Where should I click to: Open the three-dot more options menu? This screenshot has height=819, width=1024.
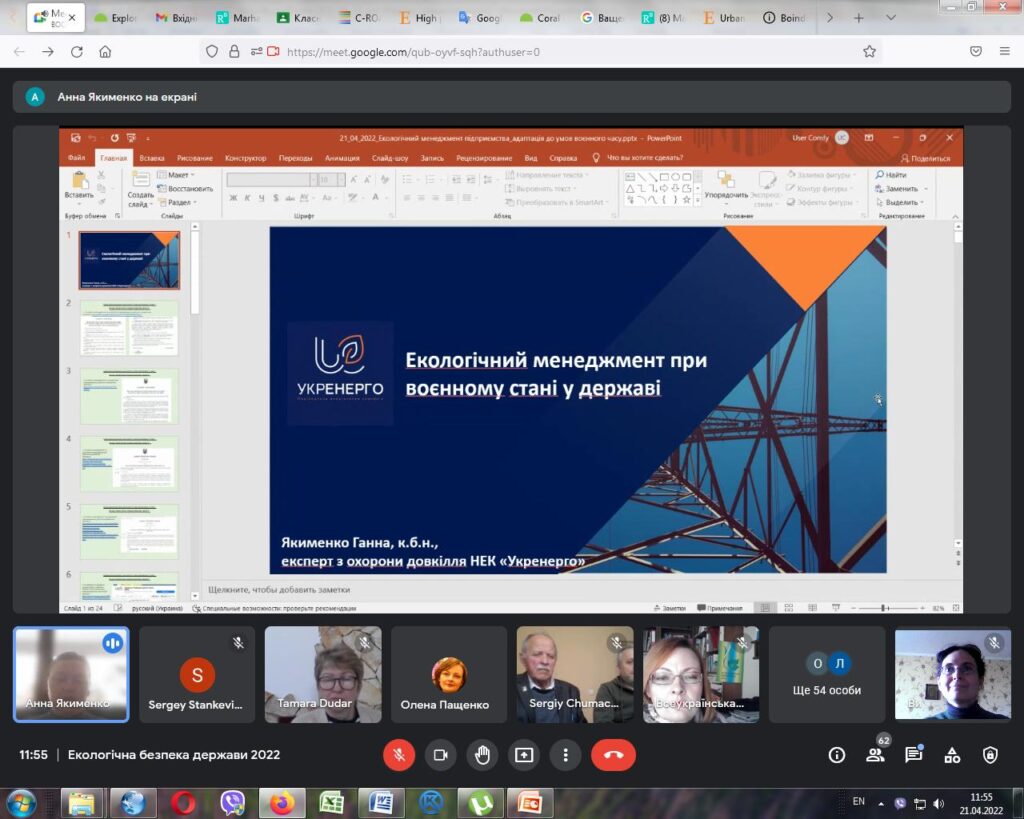(x=566, y=755)
